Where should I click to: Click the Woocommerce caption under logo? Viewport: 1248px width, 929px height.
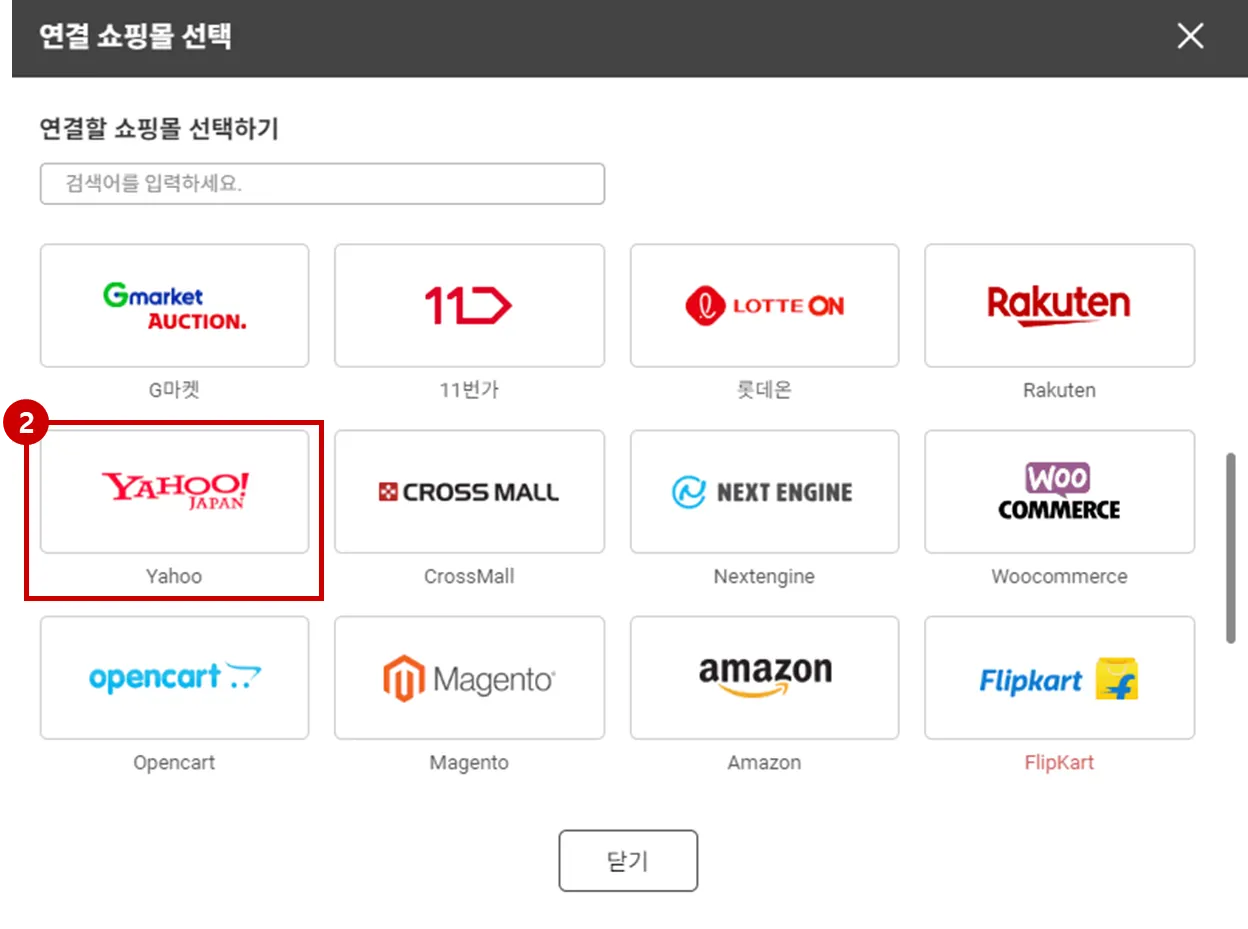click(1059, 576)
